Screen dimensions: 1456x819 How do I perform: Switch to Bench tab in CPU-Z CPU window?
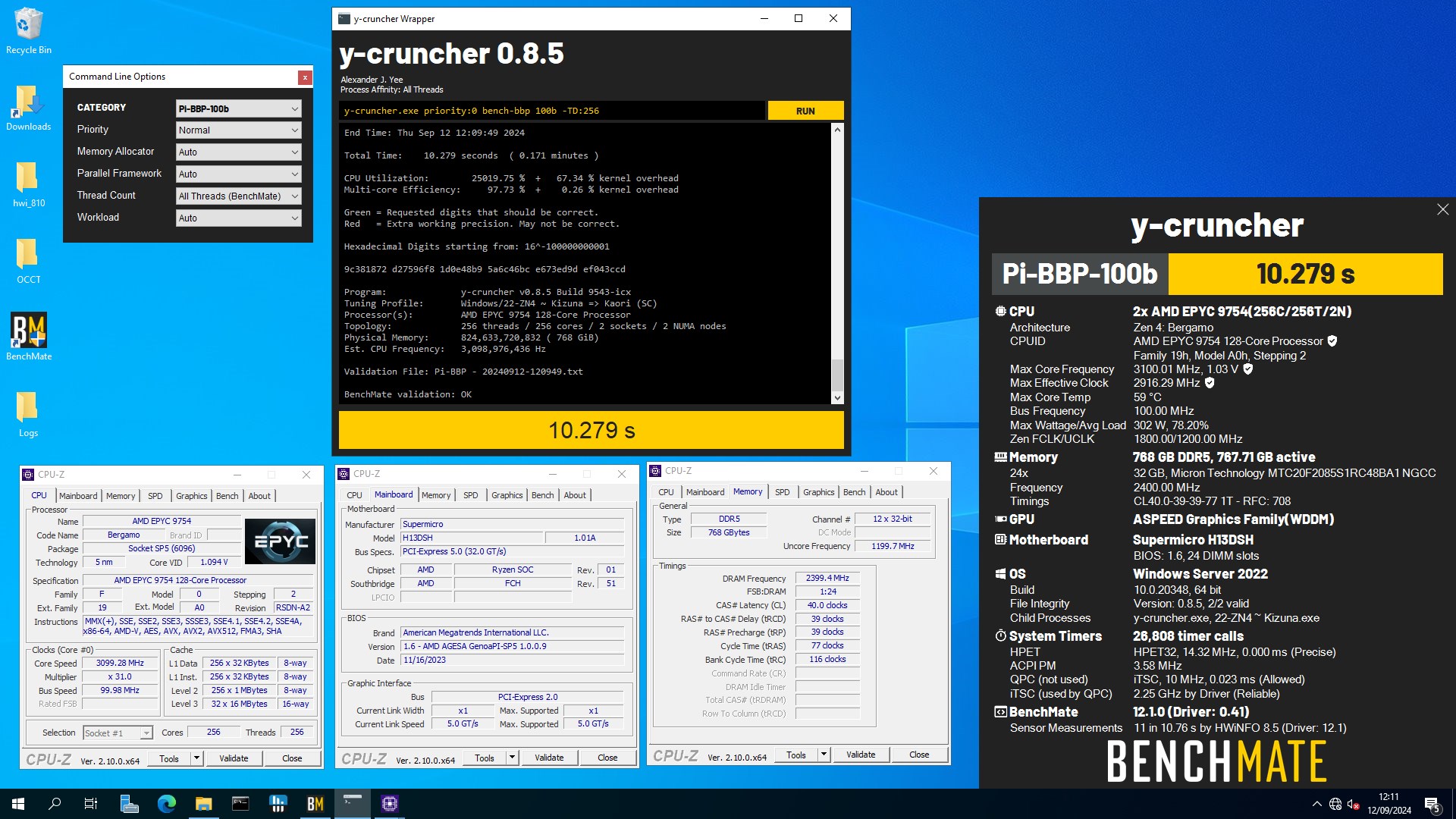227,496
